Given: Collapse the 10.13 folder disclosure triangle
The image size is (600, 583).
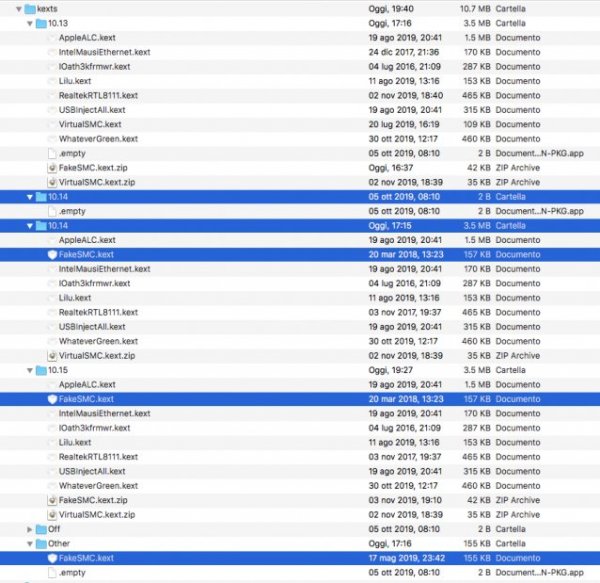Looking at the screenshot, I should coord(29,23).
